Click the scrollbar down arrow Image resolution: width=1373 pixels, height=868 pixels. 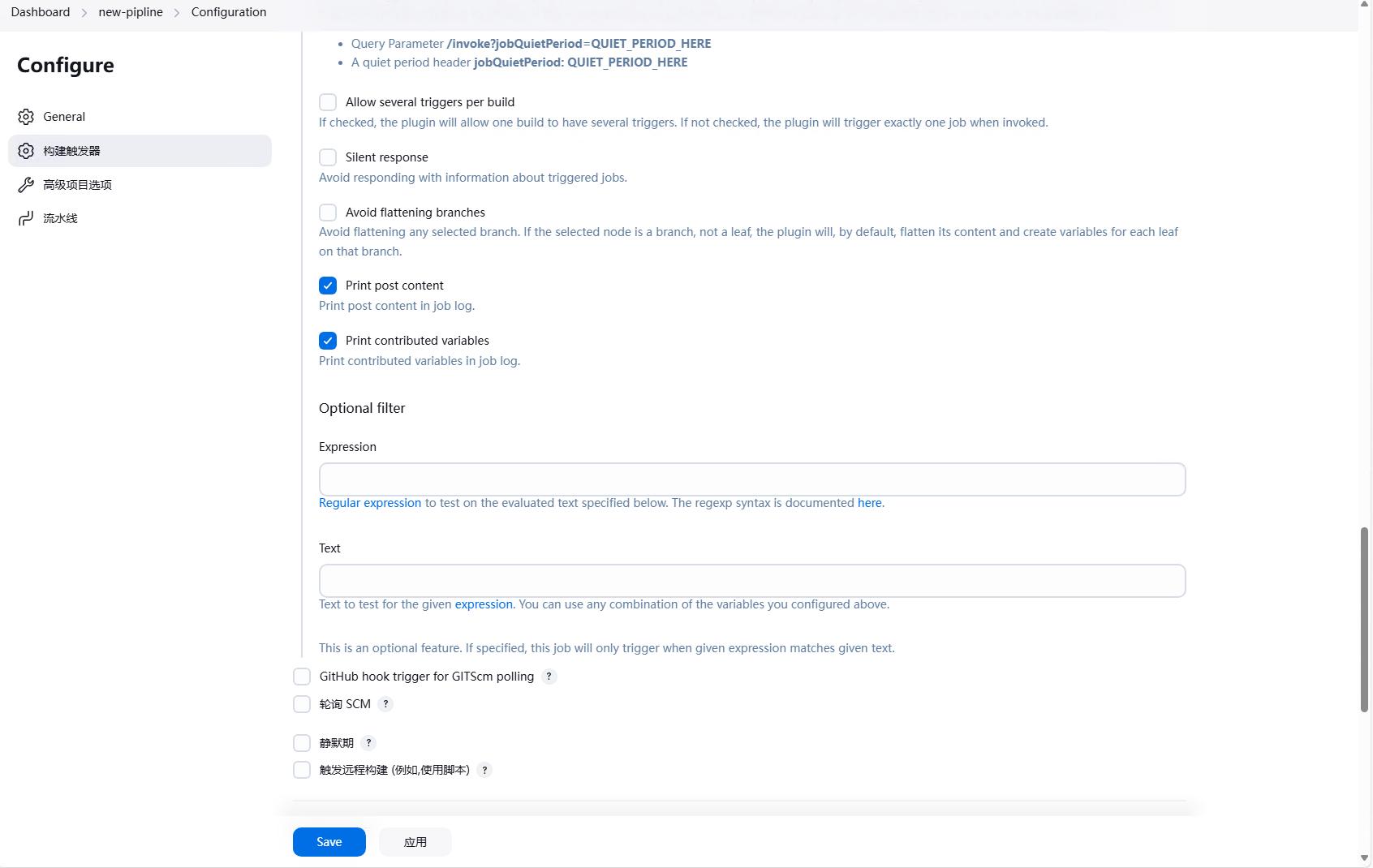[1365, 858]
